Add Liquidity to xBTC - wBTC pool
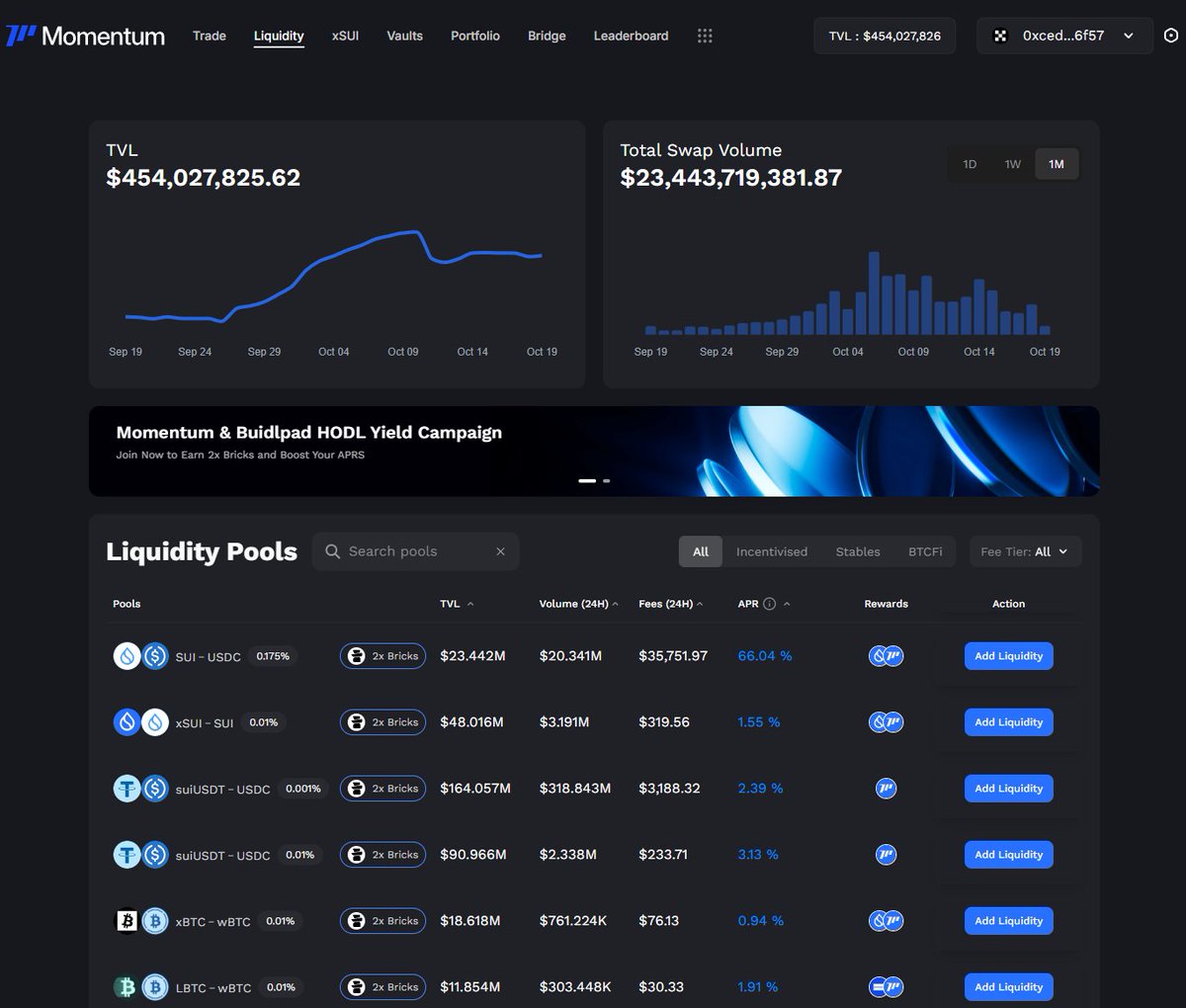This screenshot has height=1008, width=1186. 1009,921
